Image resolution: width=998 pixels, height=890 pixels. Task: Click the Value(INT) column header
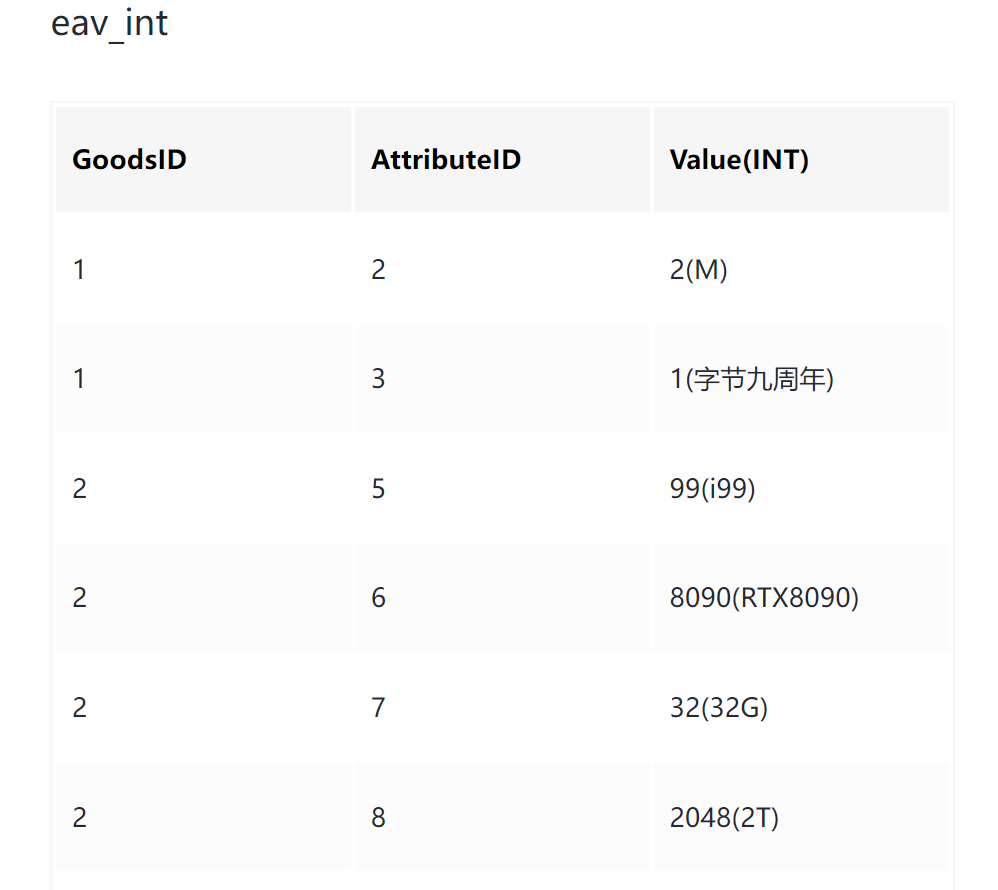point(739,160)
